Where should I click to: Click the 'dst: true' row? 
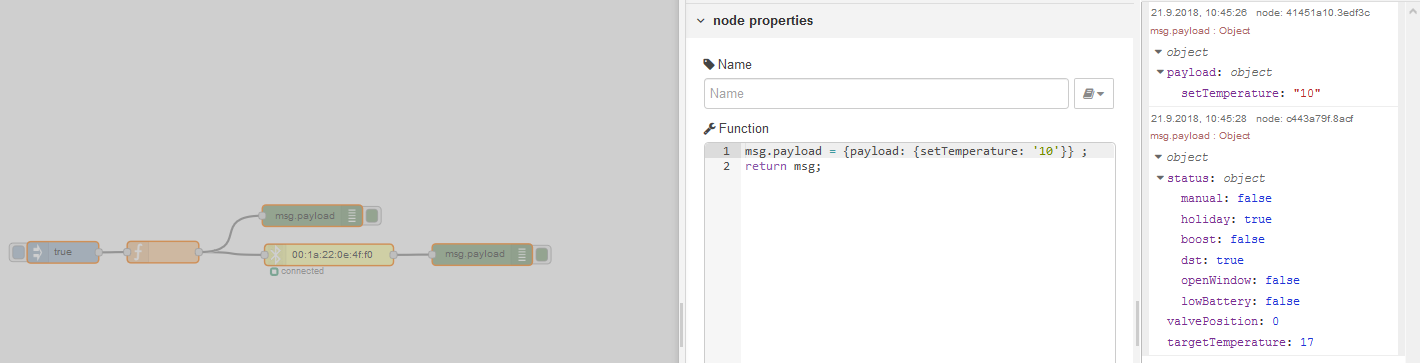point(1212,260)
